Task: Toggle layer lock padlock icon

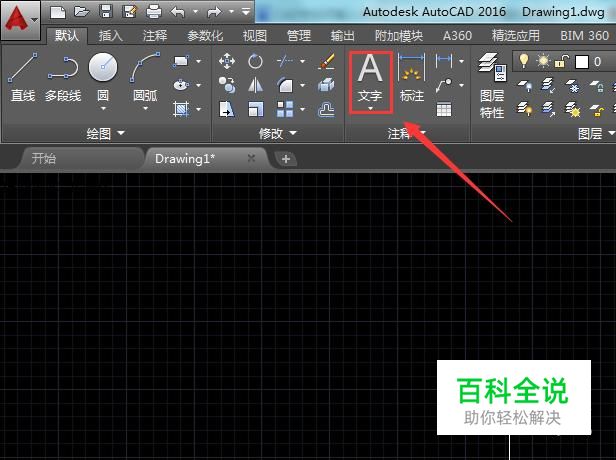Action: (x=562, y=62)
